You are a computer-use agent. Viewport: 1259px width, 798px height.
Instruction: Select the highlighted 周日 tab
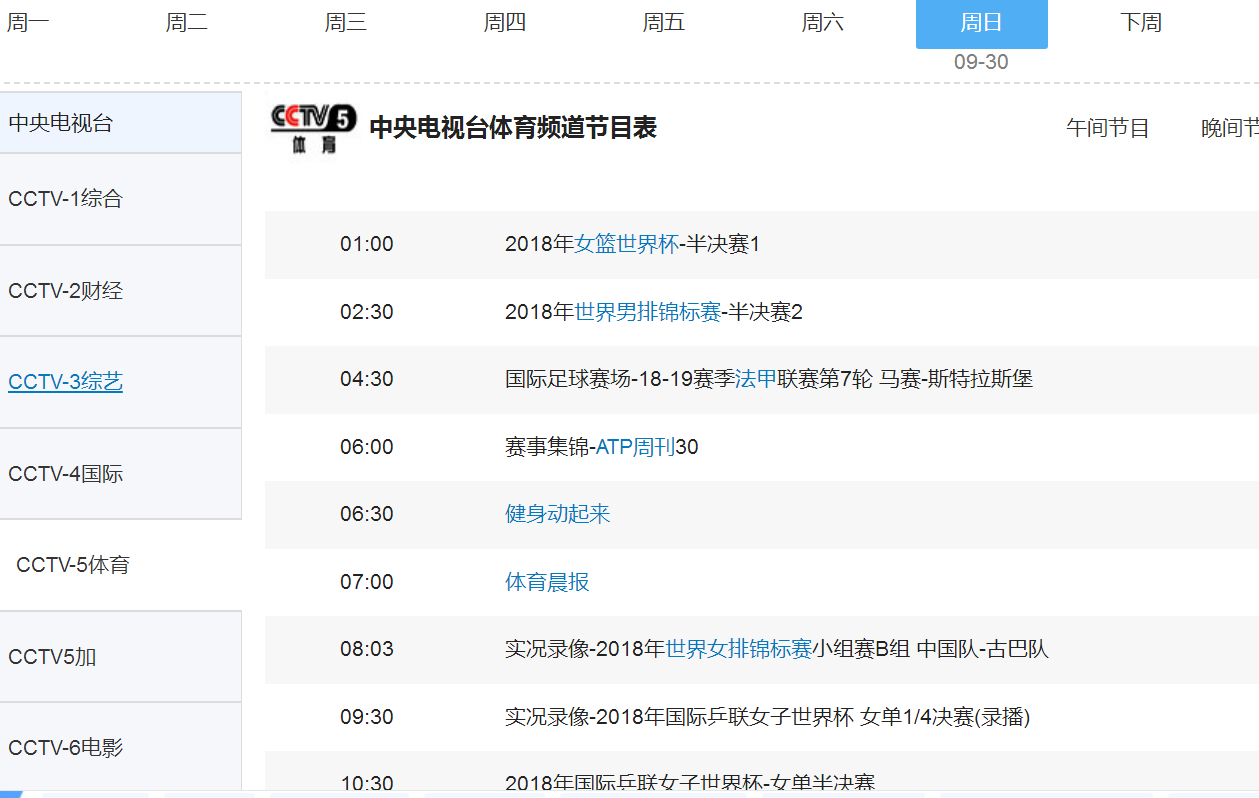tap(982, 24)
